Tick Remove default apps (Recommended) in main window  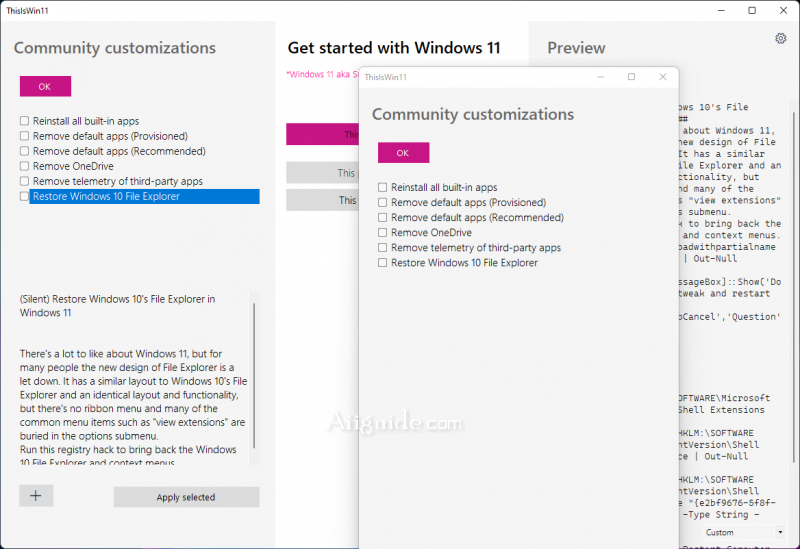coord(24,151)
